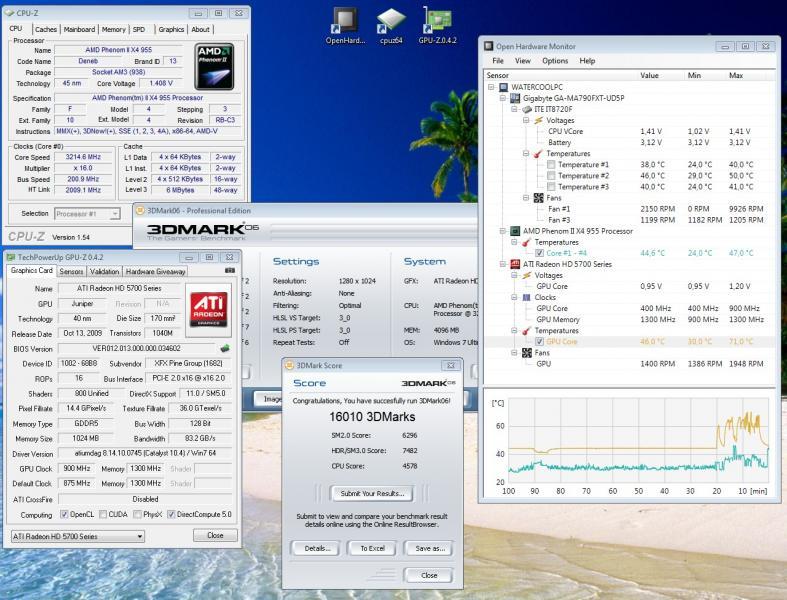Click the ATI Radeon HD 5700 icon in tree
Screen dimensions: 787x600
(515, 264)
